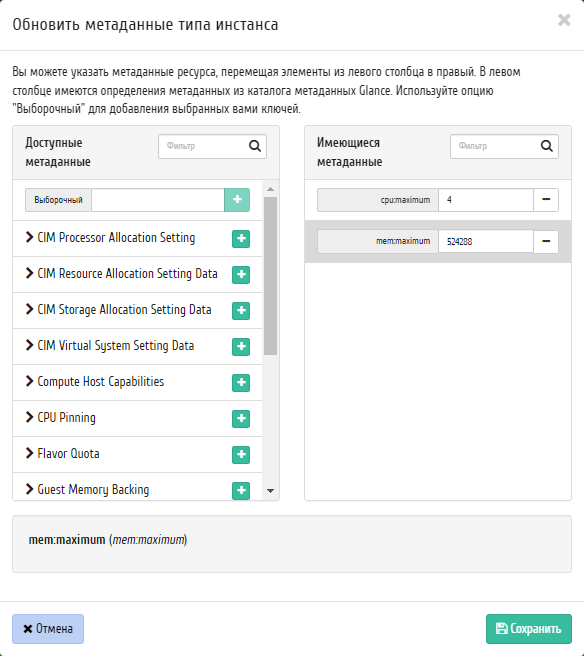Remove the mem:maximum metadata entry
Screen dimensions: 584x656
click(x=546, y=241)
